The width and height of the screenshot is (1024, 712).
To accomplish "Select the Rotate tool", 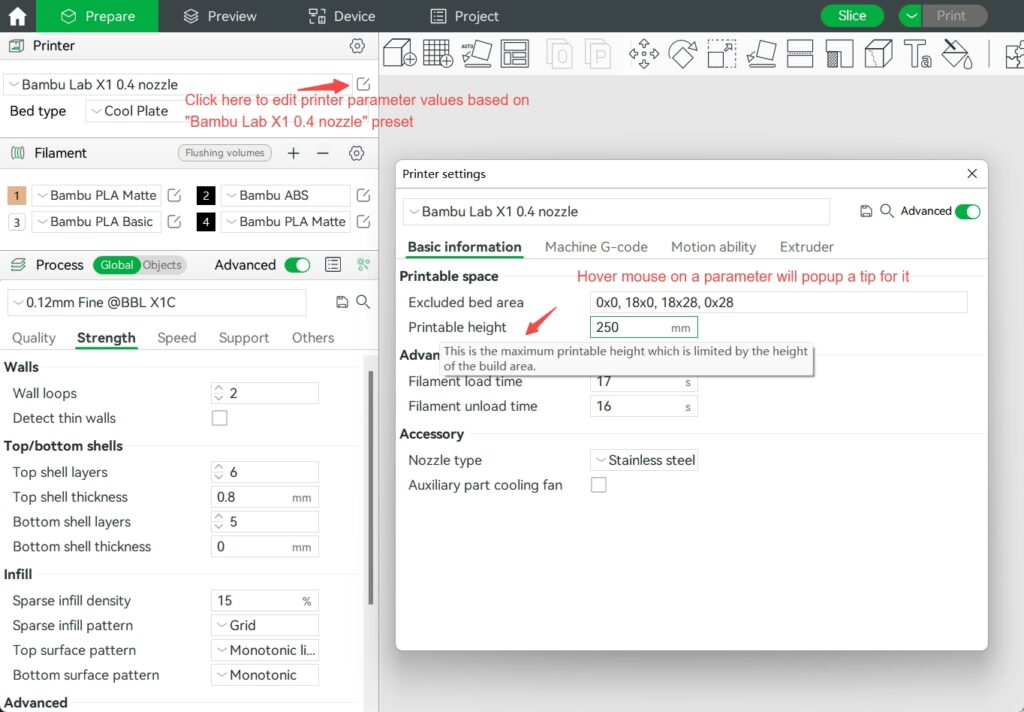I will (684, 57).
